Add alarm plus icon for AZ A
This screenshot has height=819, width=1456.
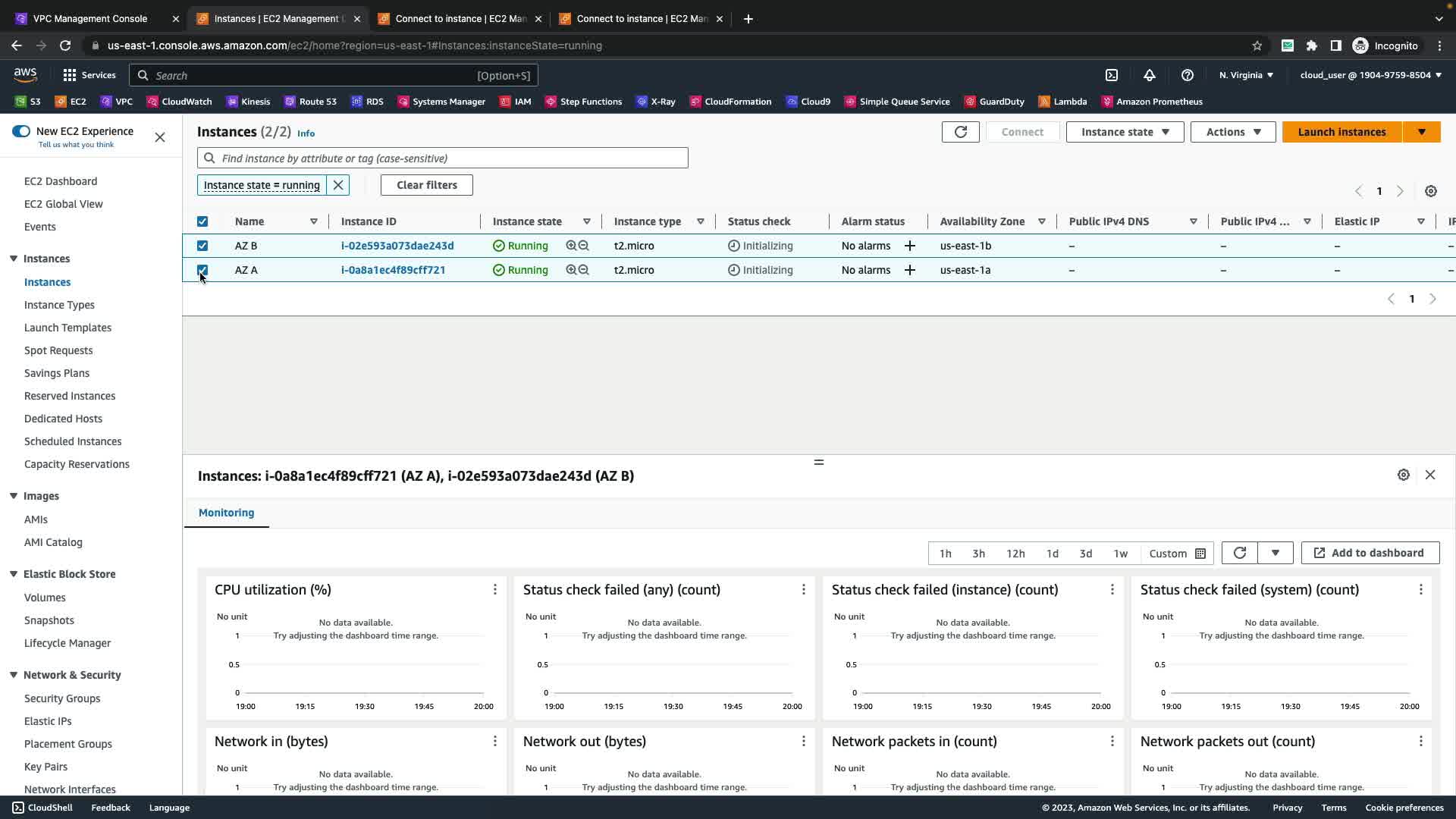click(910, 270)
